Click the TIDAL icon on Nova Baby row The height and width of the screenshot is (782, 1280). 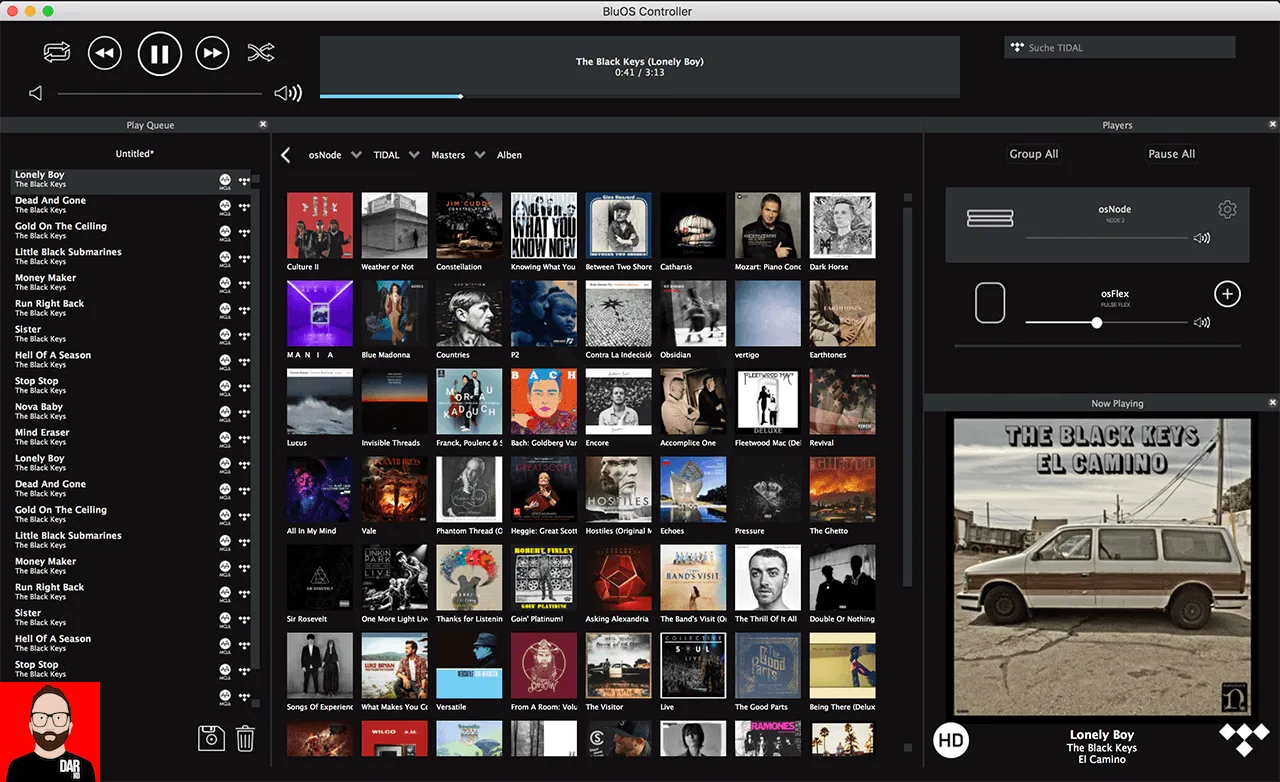click(x=244, y=412)
